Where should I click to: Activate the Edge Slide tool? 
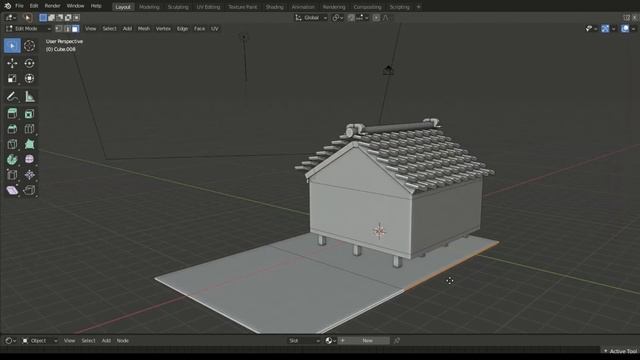tap(12, 175)
